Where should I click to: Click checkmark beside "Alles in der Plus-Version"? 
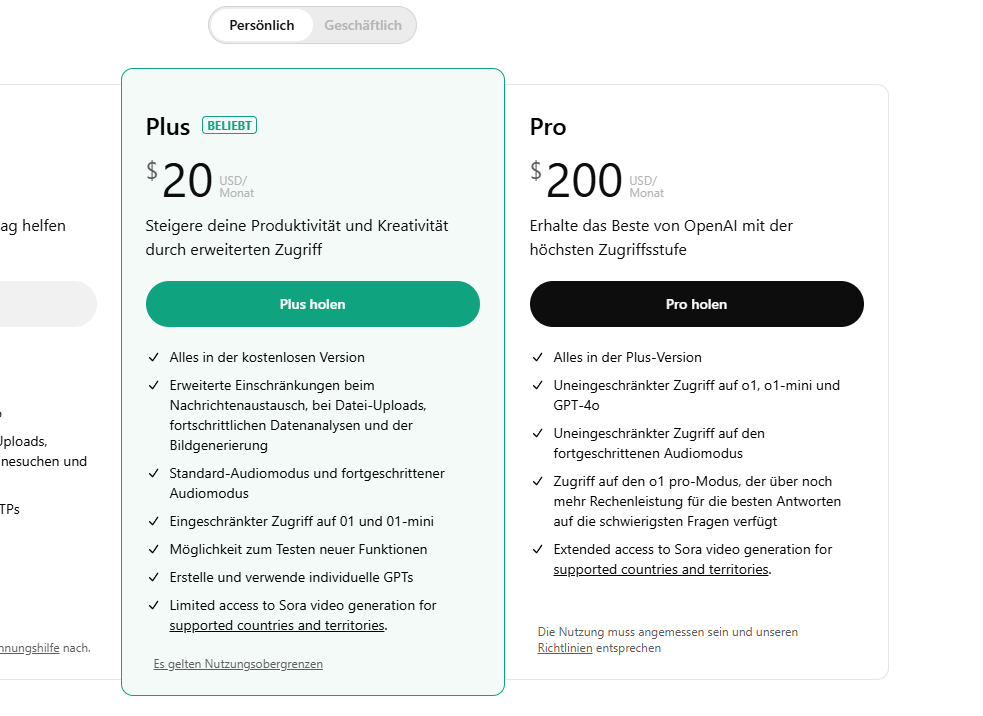[538, 357]
